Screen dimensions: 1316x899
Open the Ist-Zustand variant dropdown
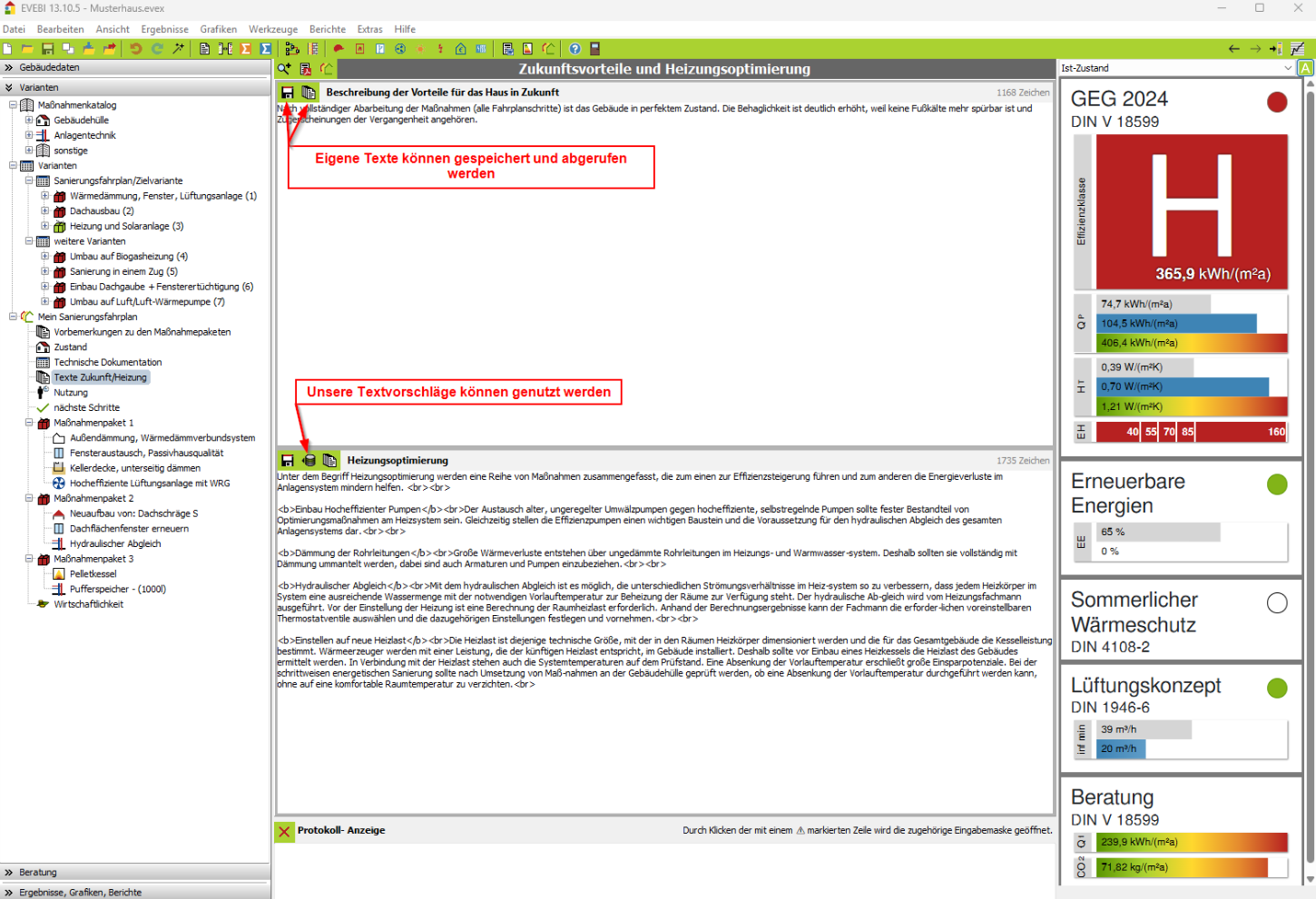pyautogui.click(x=1287, y=68)
